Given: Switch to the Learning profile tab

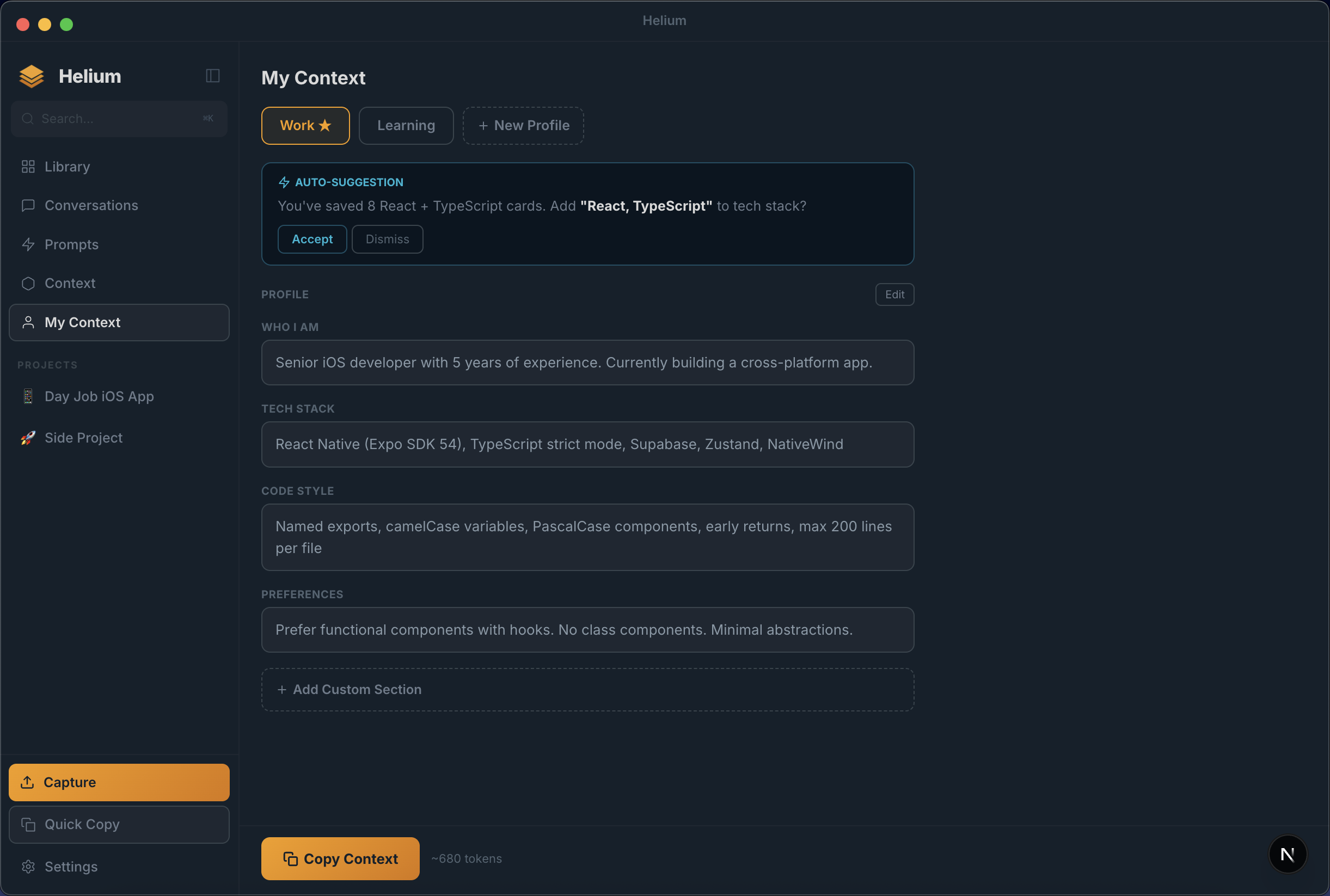Looking at the screenshot, I should 405,125.
